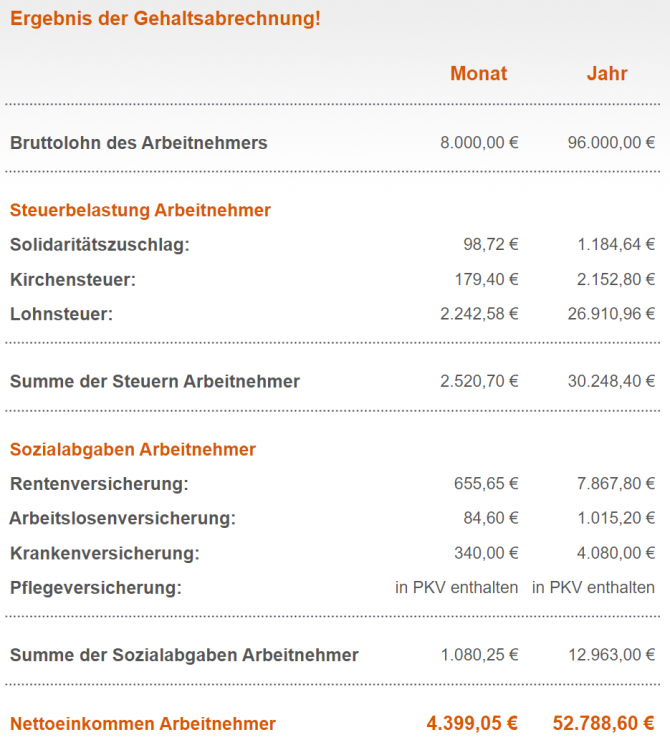Viewport: 670px width, 750px height.
Task: Click the yearly tax sum 30.248,40 €
Action: pos(611,381)
